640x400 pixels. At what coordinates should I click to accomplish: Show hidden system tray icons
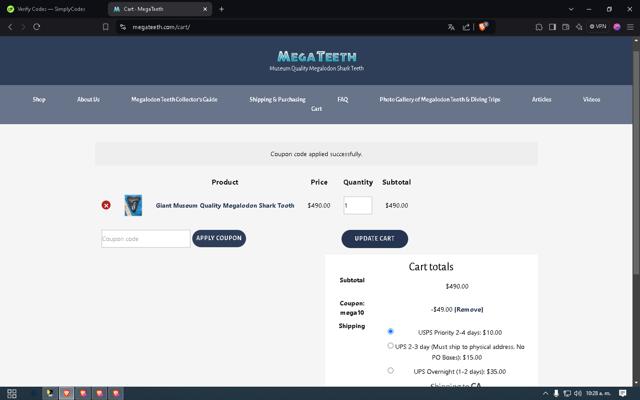point(545,393)
